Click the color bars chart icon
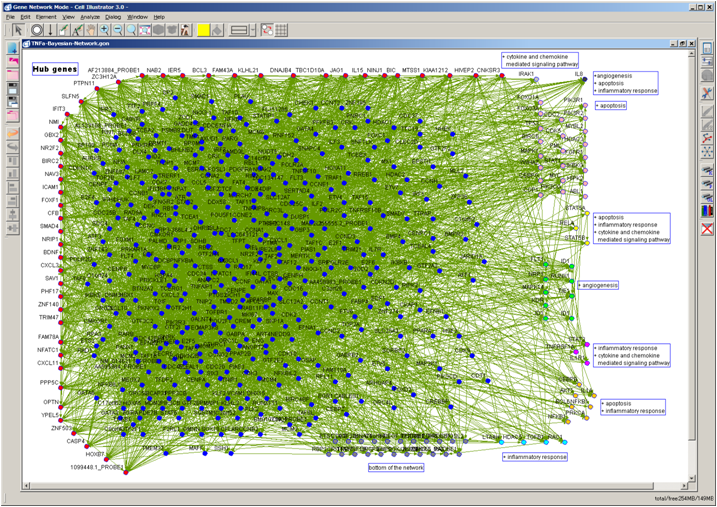This screenshot has width=717, height=507. coord(707,211)
